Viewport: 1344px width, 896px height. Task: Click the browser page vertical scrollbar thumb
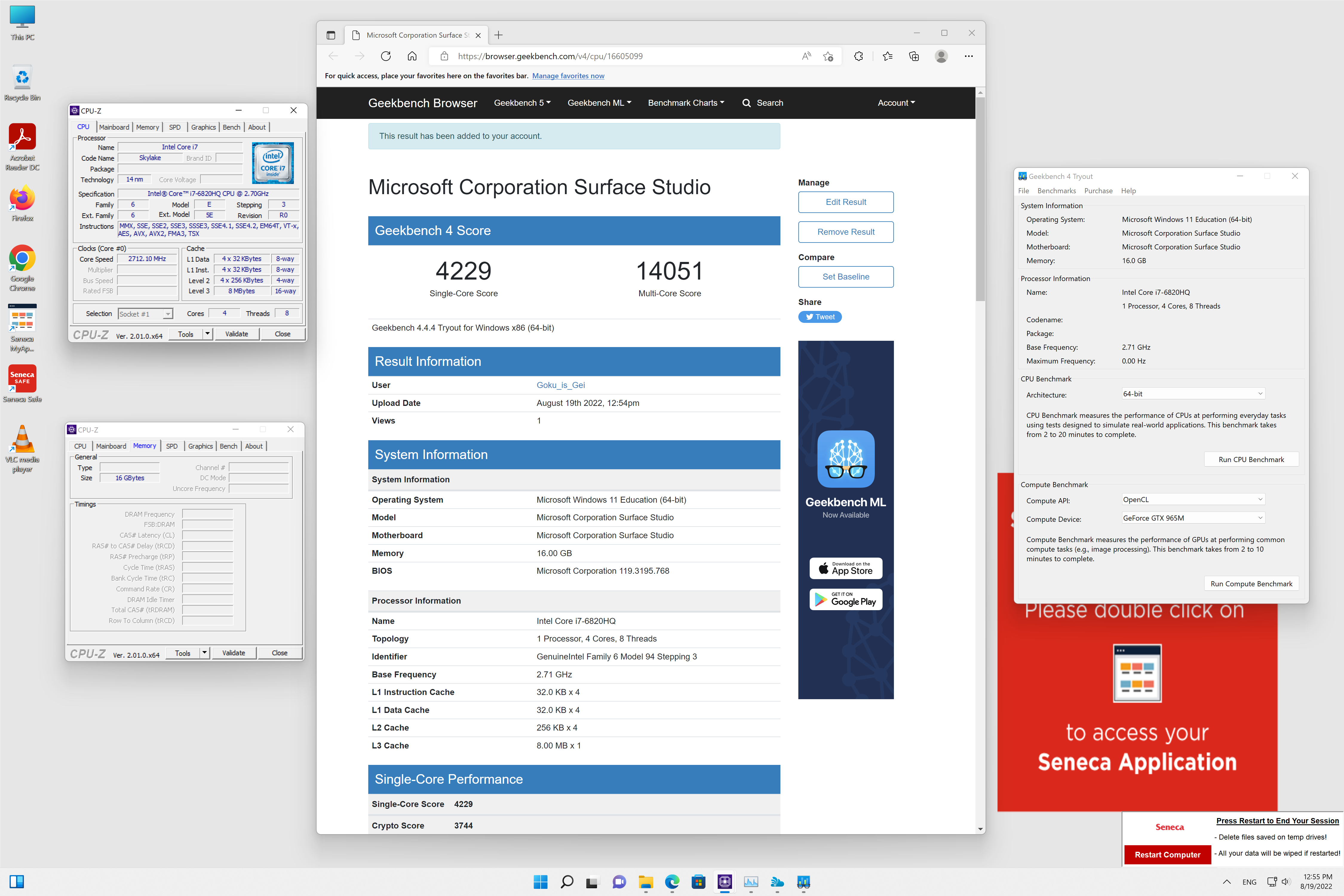pos(980,199)
